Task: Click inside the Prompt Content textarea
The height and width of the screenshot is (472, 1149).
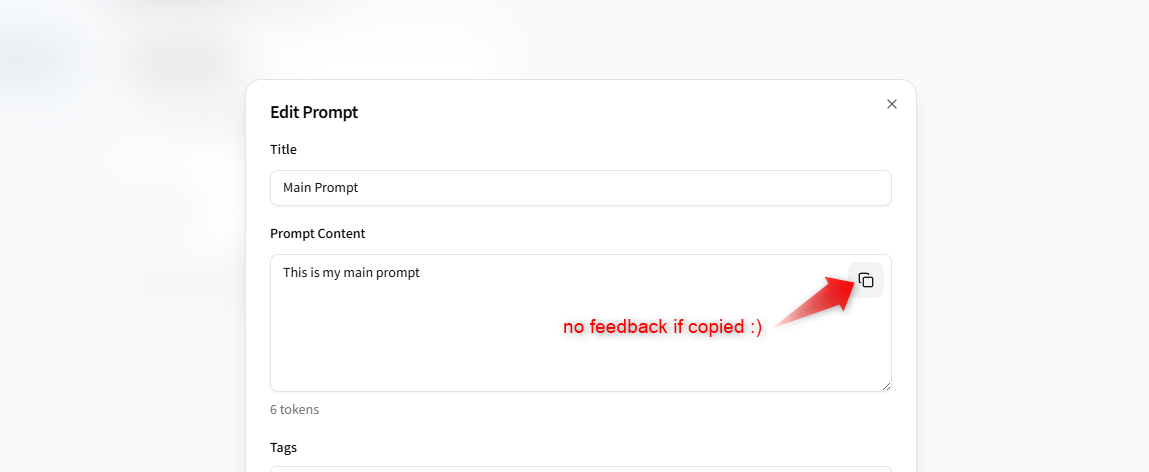Action: pos(580,322)
